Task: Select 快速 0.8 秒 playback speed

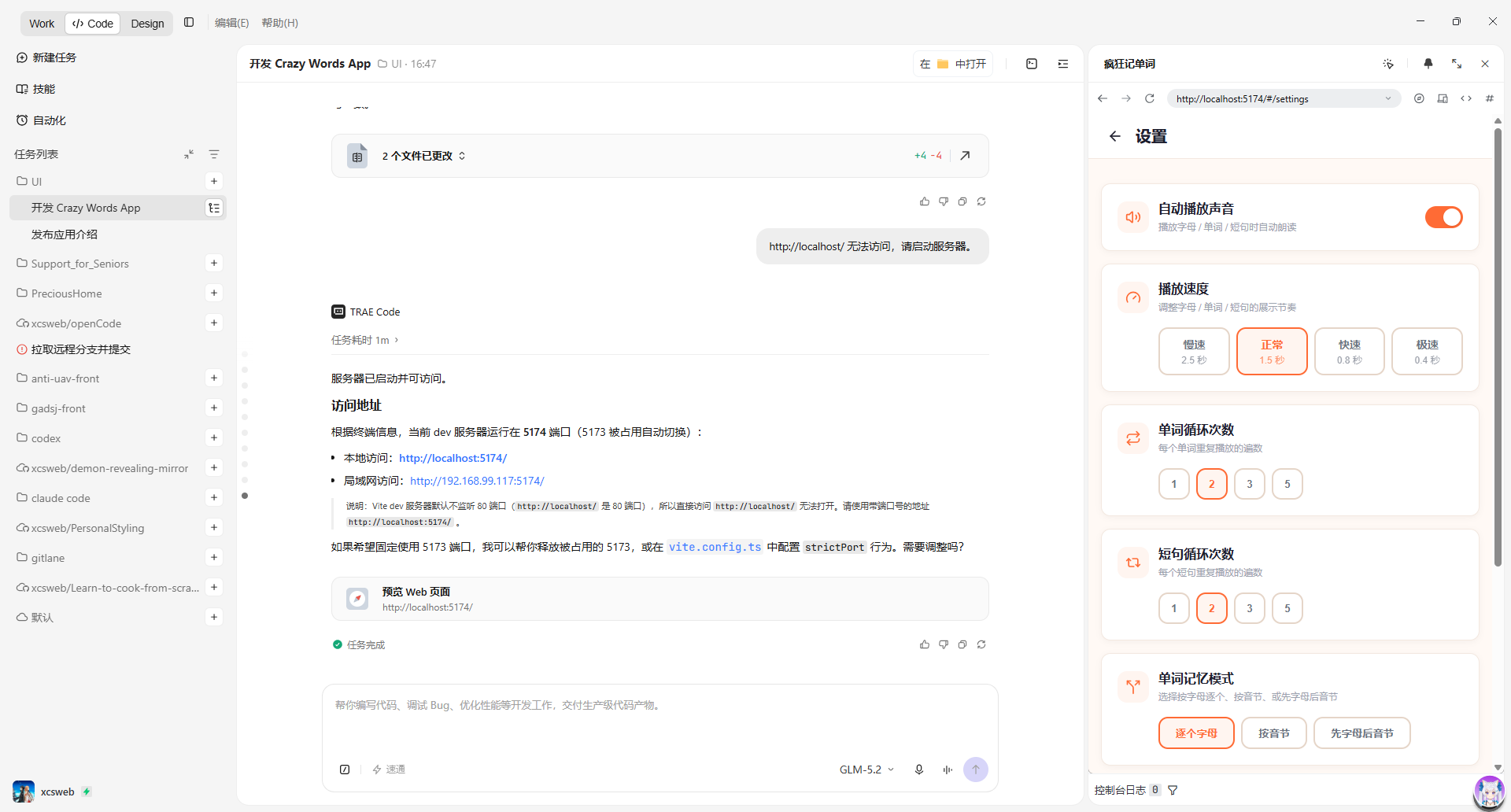Action: pos(1350,351)
